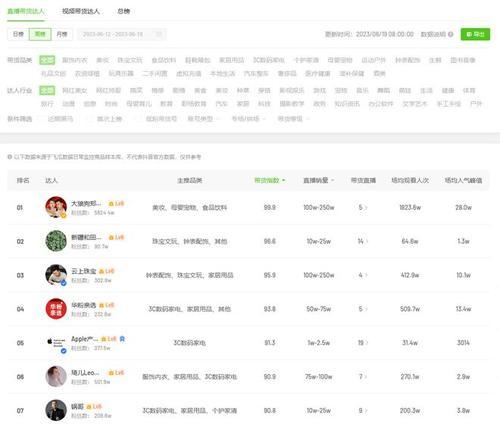The image size is (500, 424).
Task: Open the 锅哥 creator name
Action: pyautogui.click(x=77, y=407)
